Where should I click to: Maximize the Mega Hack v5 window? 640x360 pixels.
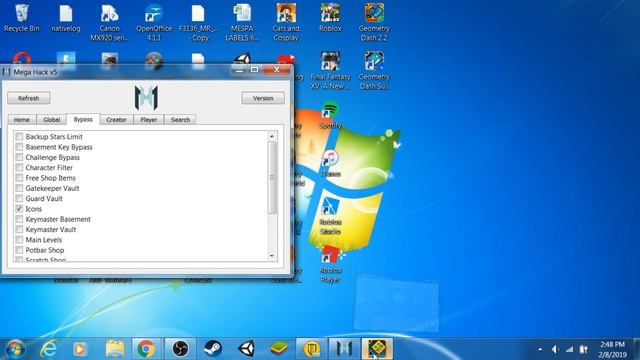(254, 70)
